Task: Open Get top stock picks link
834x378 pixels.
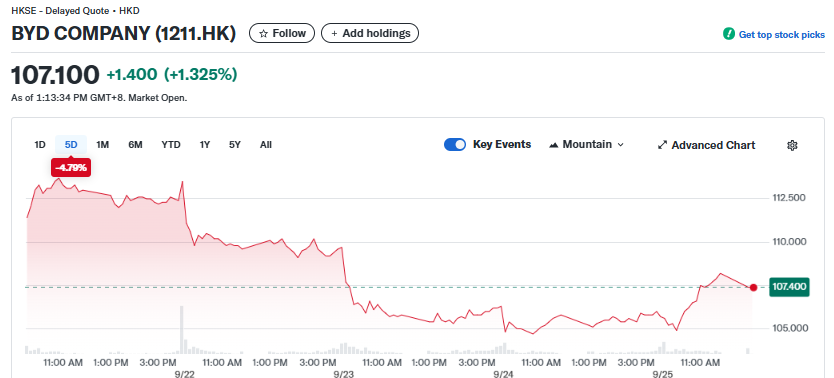Action: pos(781,35)
